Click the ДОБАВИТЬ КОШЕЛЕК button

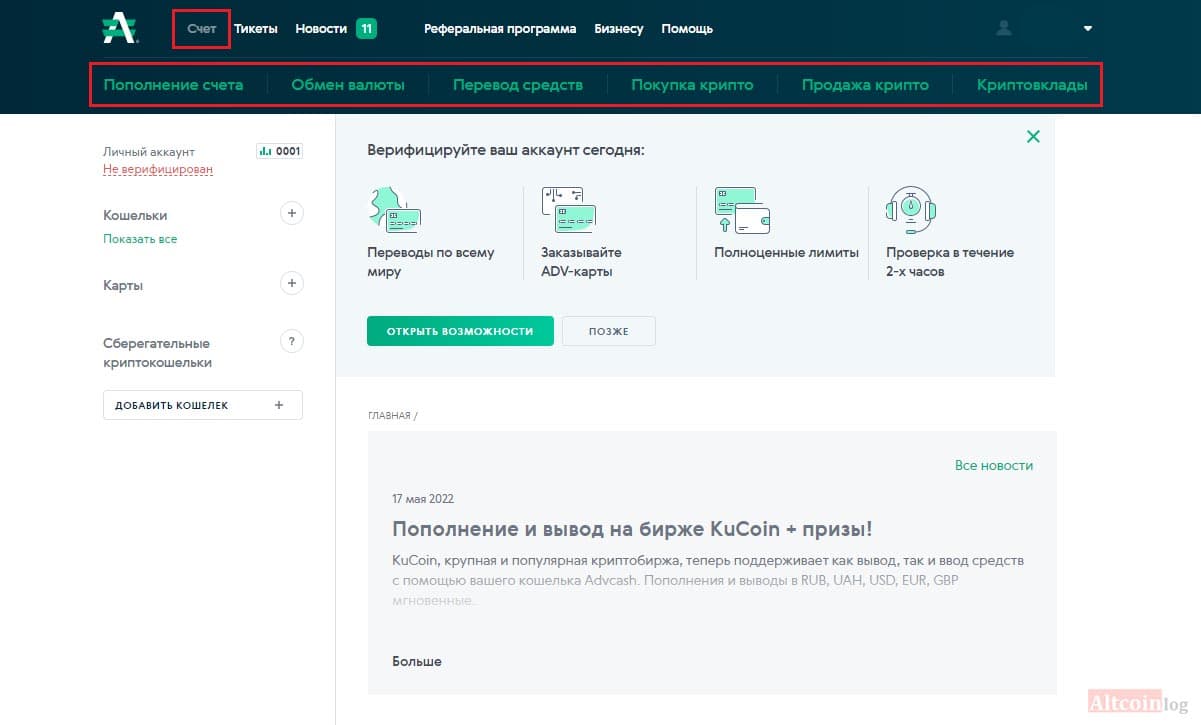point(203,405)
